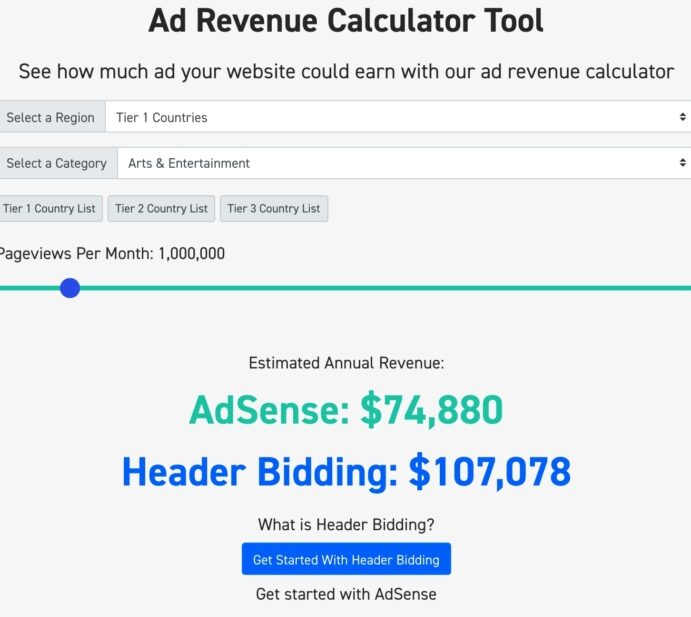The image size is (691, 617).
Task: Click the Select a Region label
Action: click(x=50, y=117)
